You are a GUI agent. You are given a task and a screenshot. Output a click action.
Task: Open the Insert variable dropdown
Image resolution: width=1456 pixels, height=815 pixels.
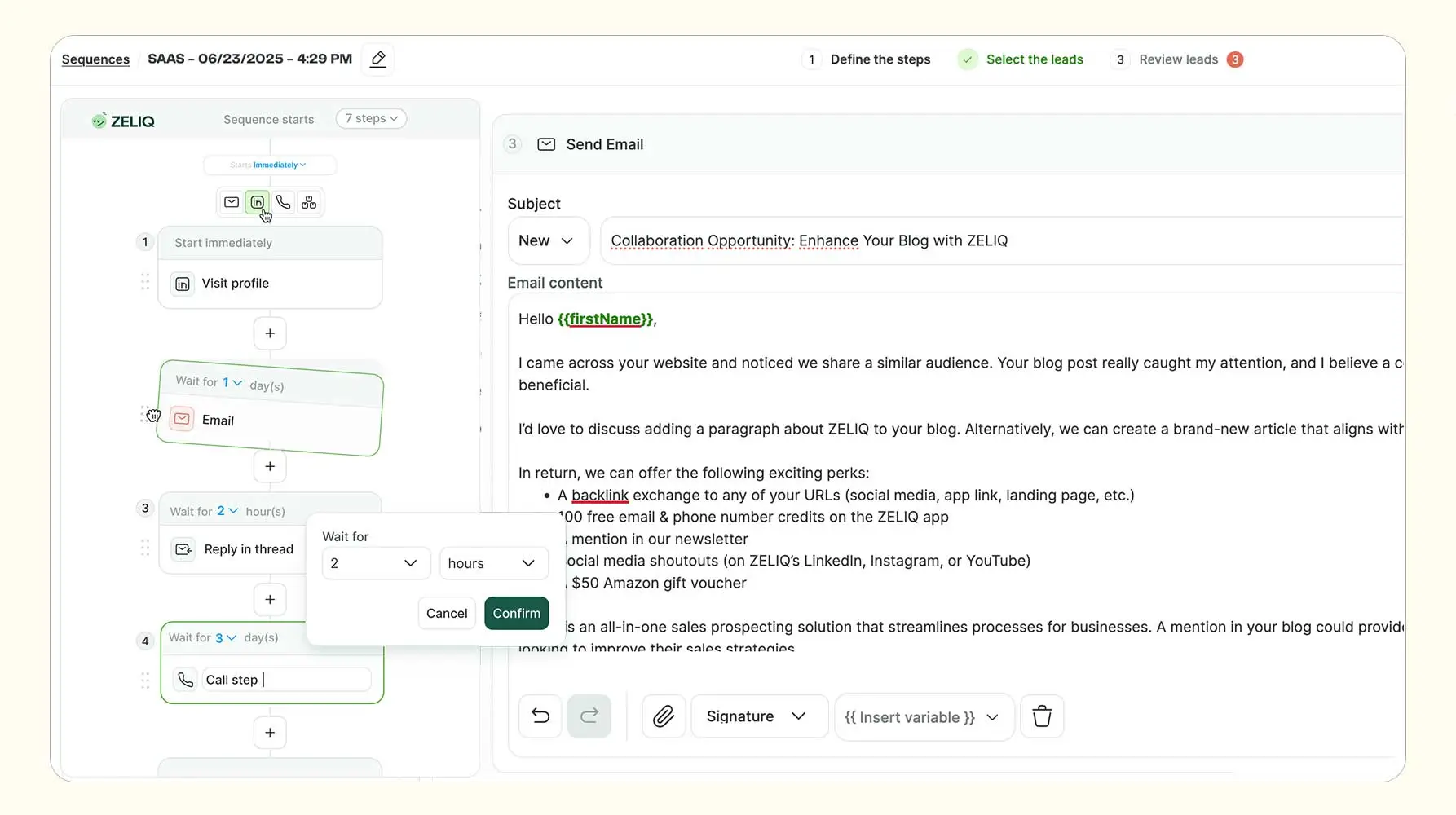click(x=924, y=717)
